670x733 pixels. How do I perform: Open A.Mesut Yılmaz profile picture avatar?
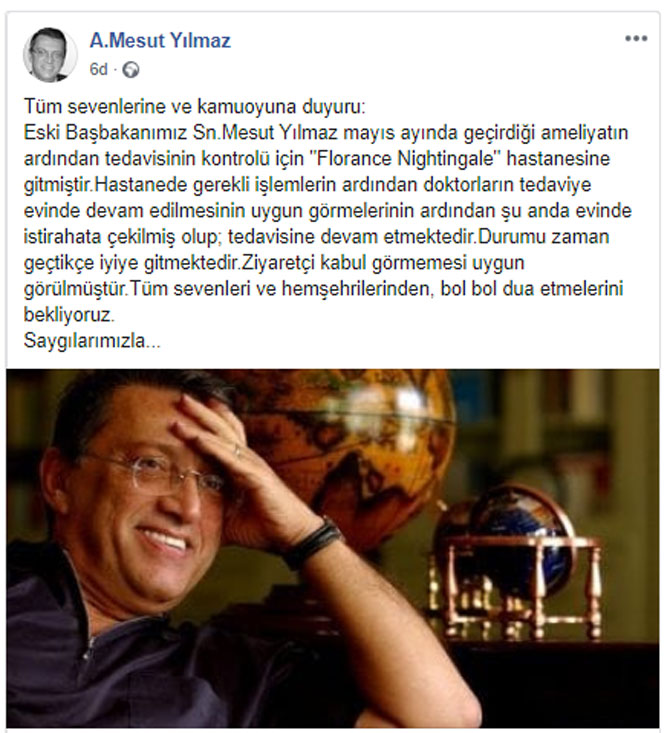point(50,55)
